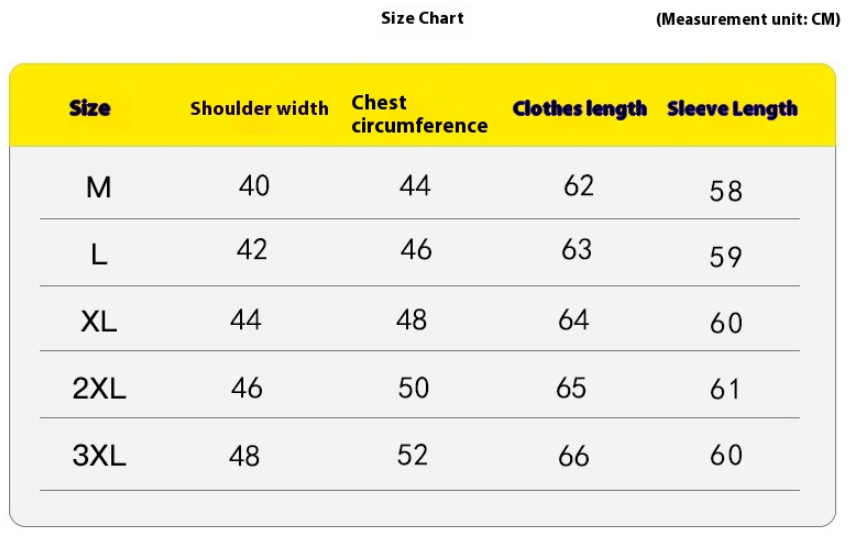The height and width of the screenshot is (546, 852).
Task: Click the 3XL size row label
Action: point(99,455)
